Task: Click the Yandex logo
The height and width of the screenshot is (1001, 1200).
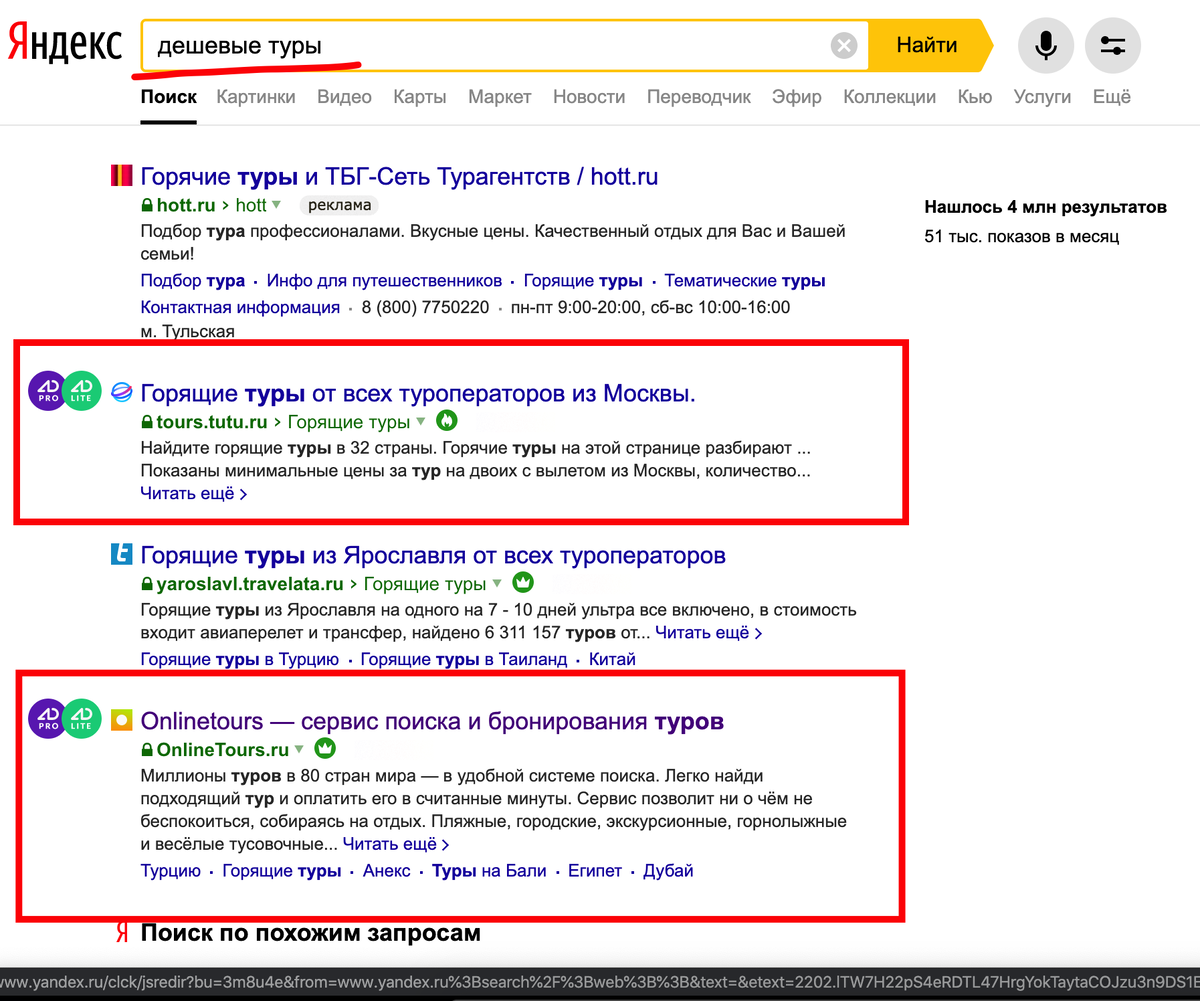Action: [65, 46]
